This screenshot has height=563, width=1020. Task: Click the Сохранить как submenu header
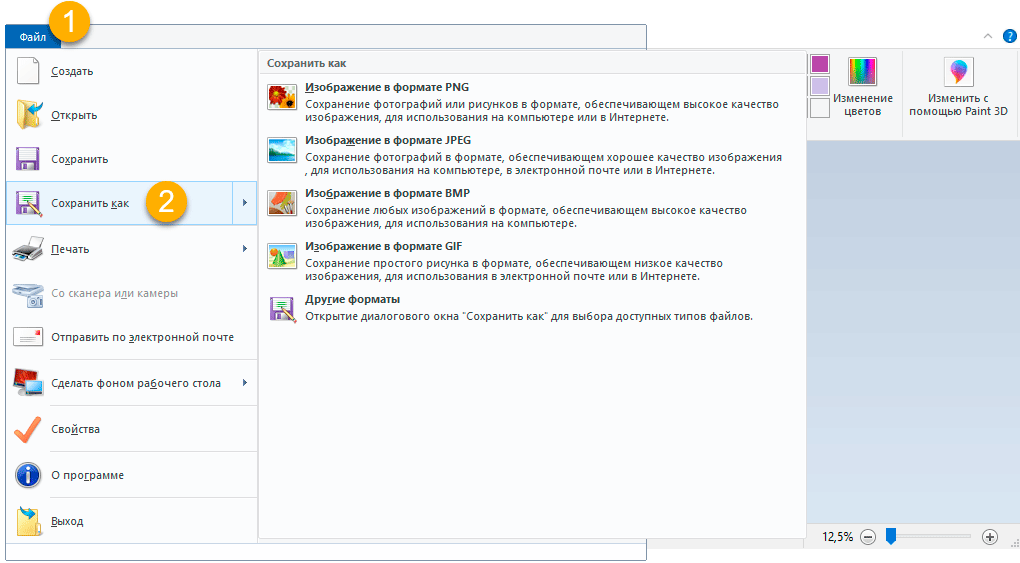(x=306, y=63)
